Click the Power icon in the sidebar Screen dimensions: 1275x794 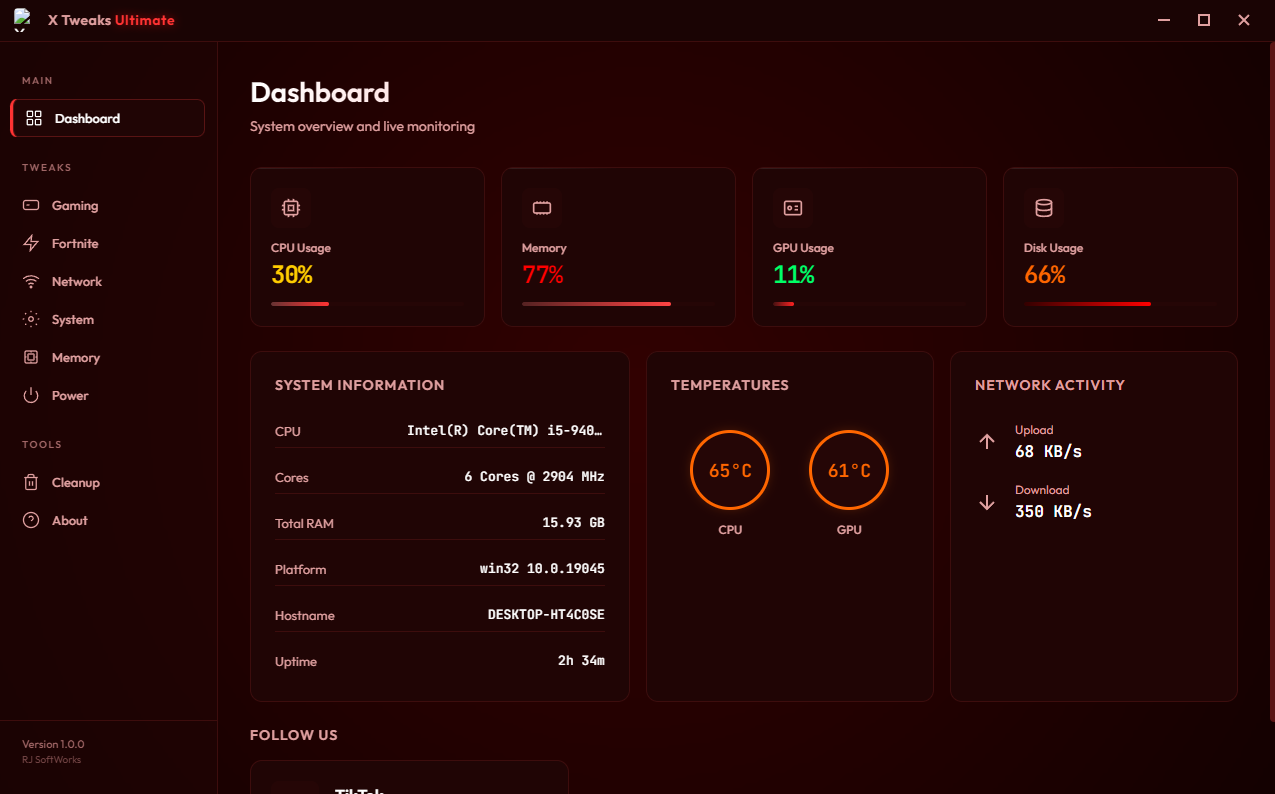tap(32, 395)
